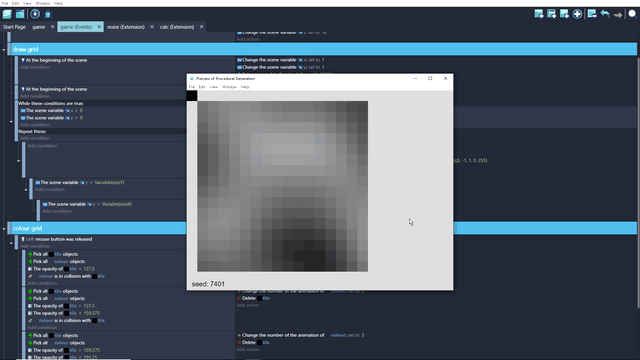The image size is (640, 360).
Task: Close the calc (Extension) tab
Action: point(201,27)
